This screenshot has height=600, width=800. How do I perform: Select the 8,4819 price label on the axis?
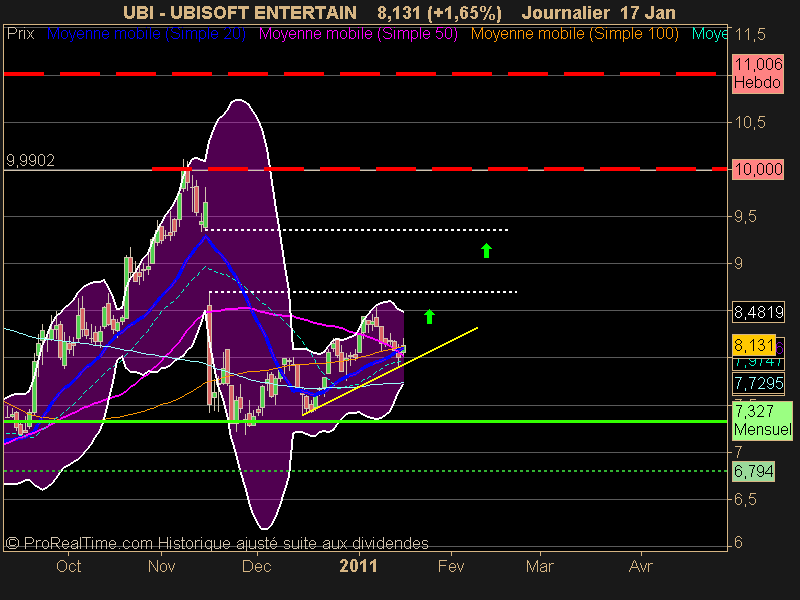pos(758,312)
